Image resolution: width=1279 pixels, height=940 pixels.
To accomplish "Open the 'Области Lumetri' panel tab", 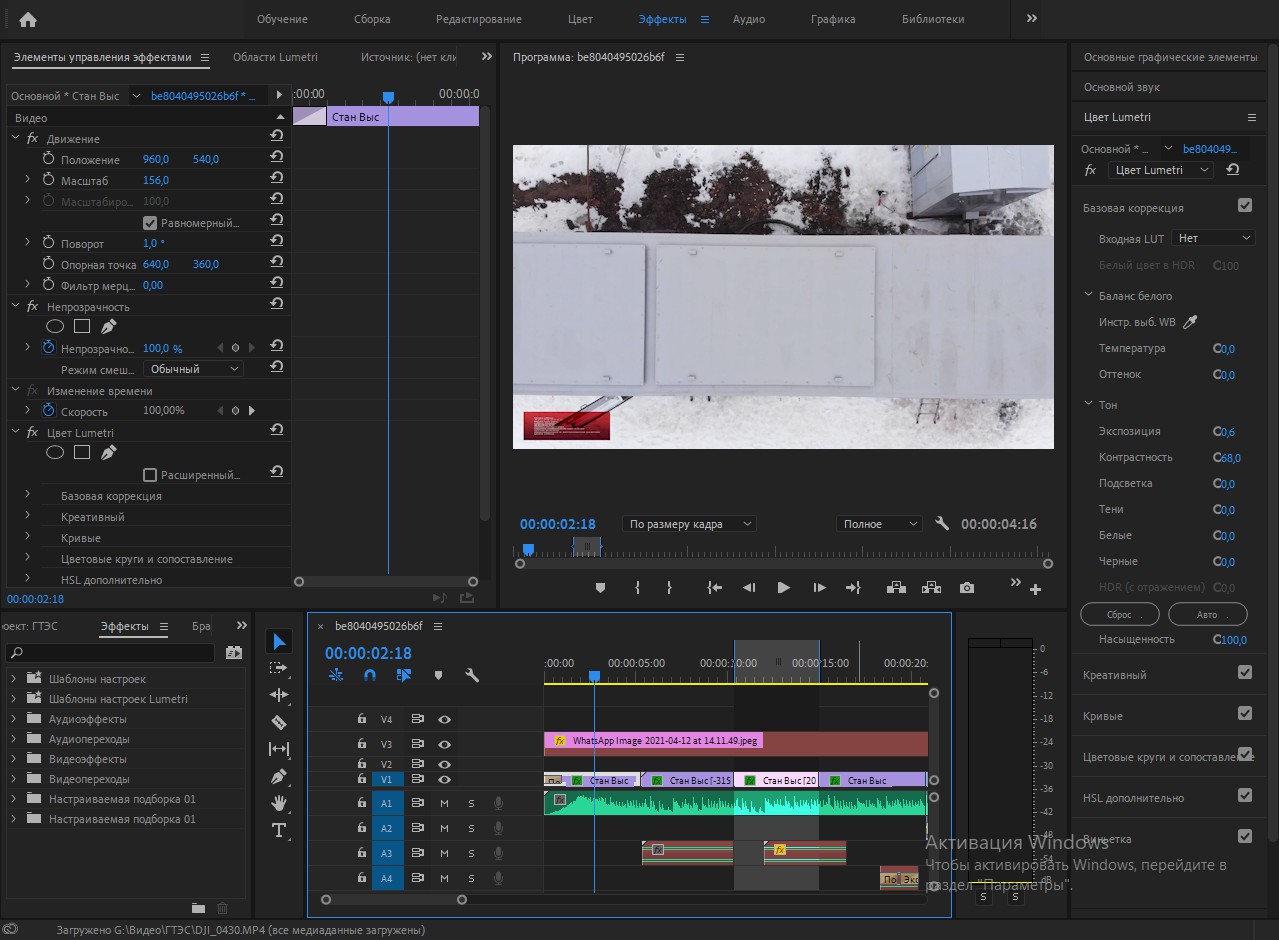I will (274, 58).
